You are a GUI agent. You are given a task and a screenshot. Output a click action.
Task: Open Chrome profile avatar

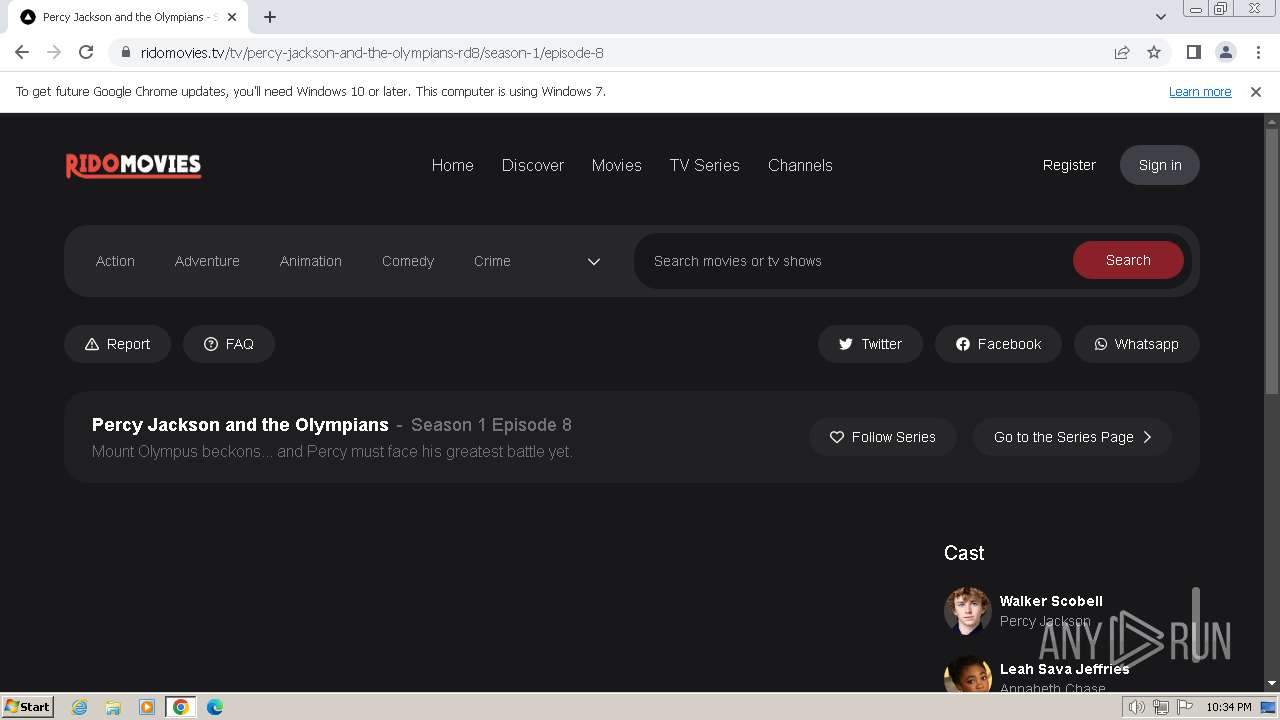[1225, 52]
